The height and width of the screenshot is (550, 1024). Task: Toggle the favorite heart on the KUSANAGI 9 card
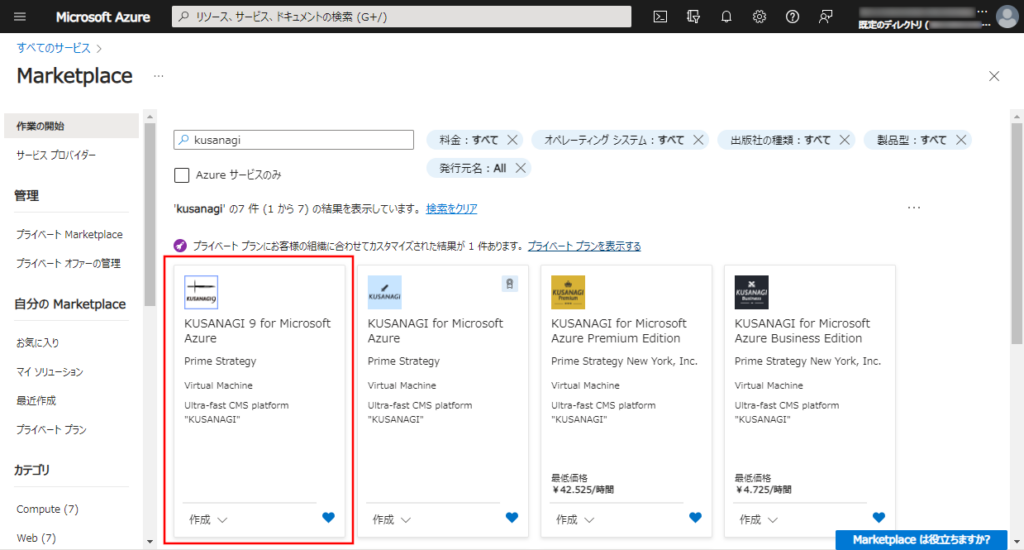(x=328, y=518)
